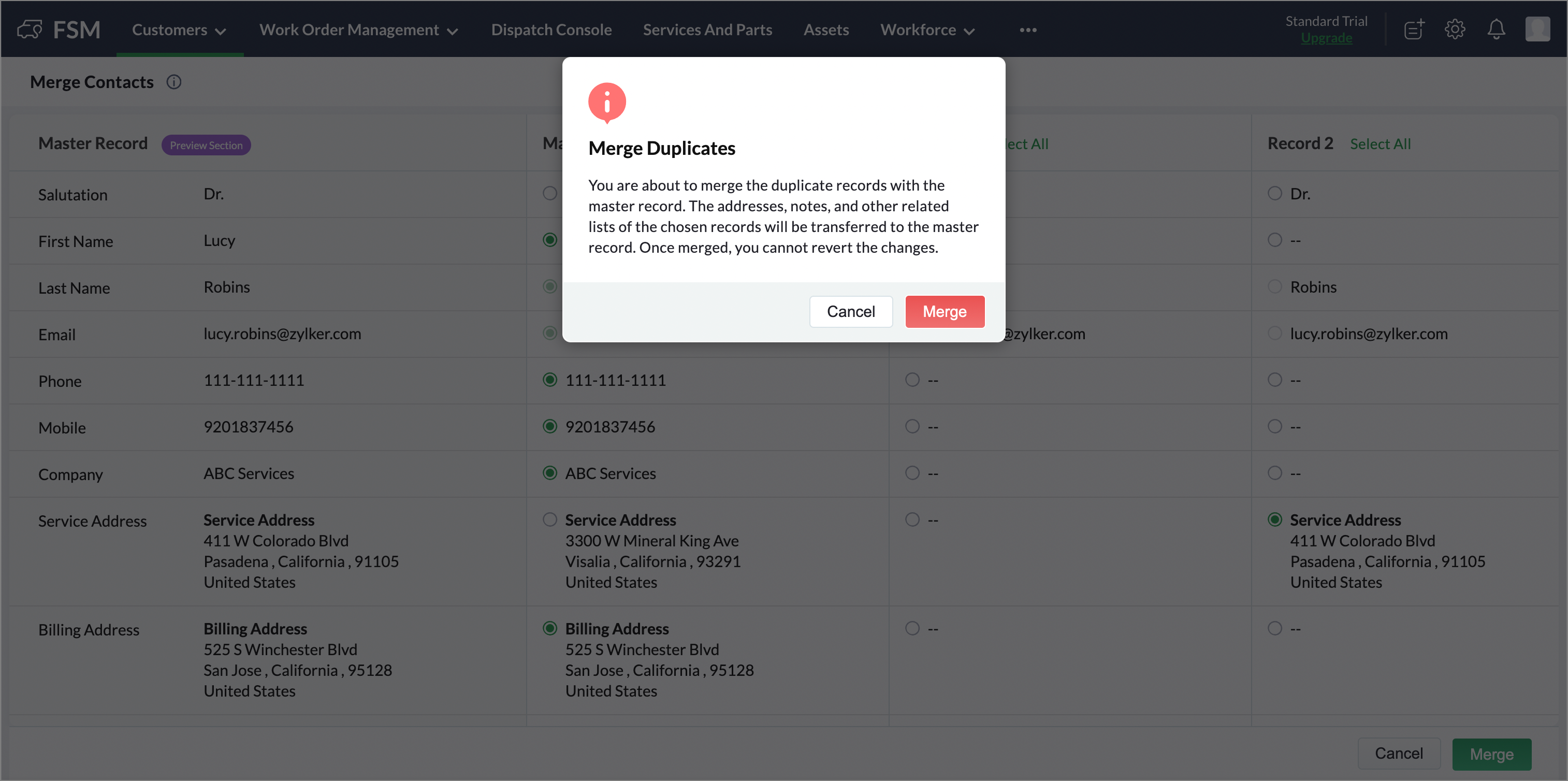The width and height of the screenshot is (1568, 781).
Task: Click the FSM logo icon
Action: pyautogui.click(x=29, y=29)
